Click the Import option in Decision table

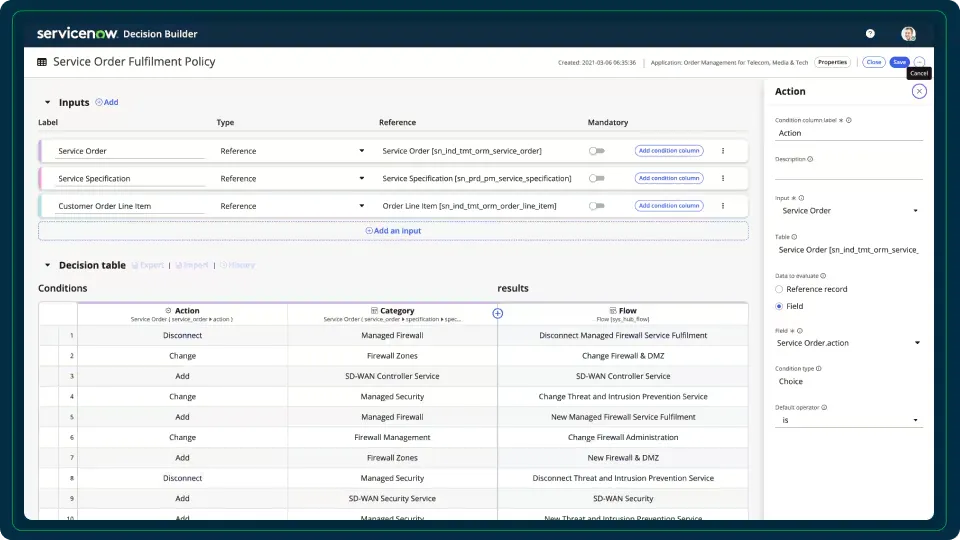coord(192,265)
